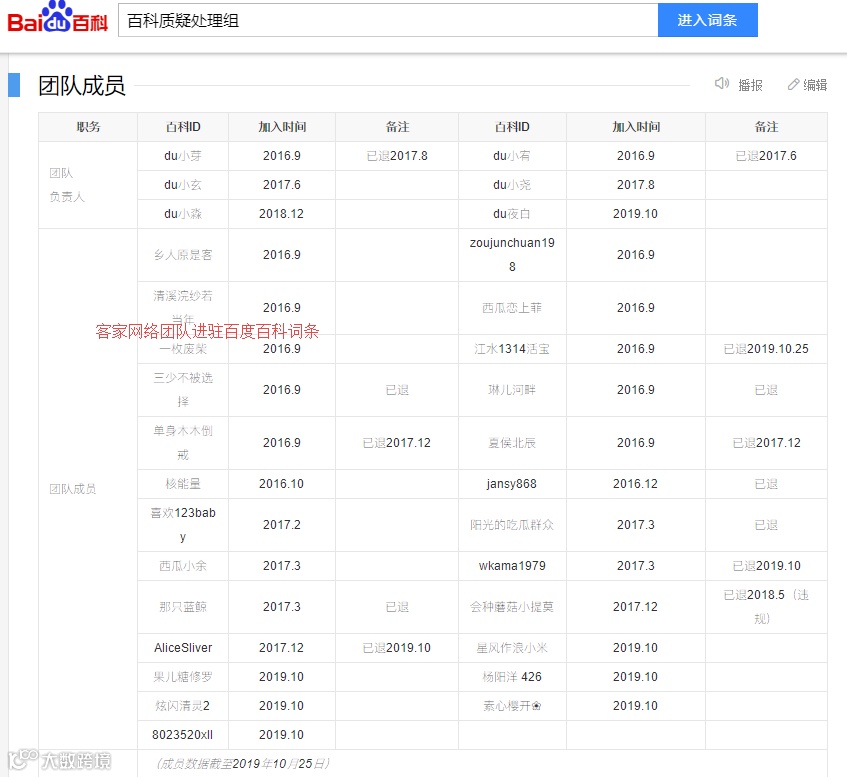847x777 pixels.
Task: Click AliceSliver ID cell
Action: pyautogui.click(x=183, y=648)
